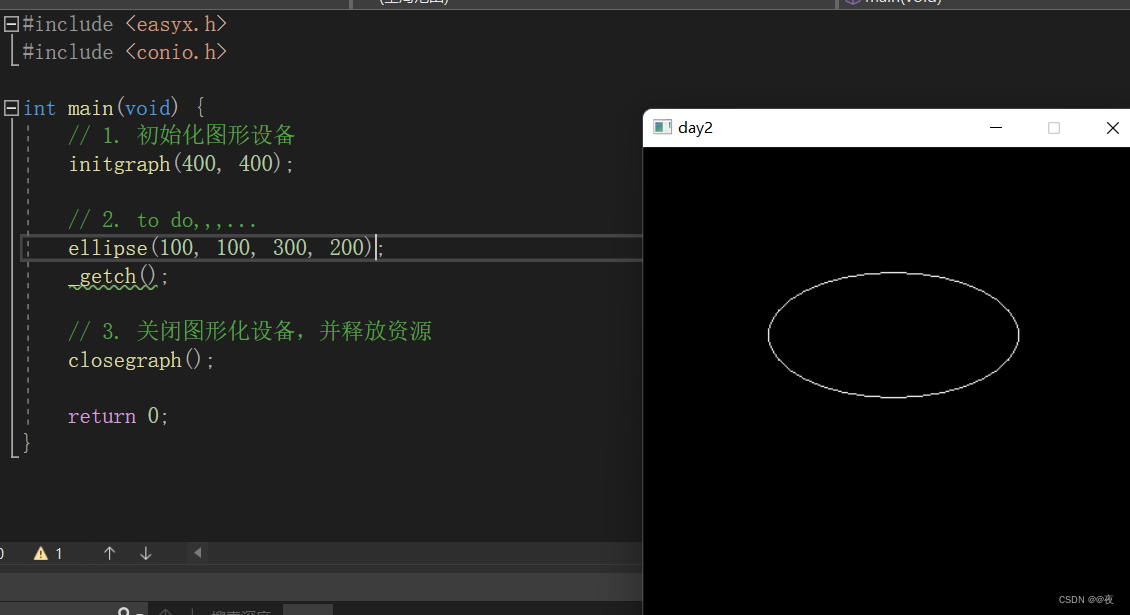Image resolution: width=1130 pixels, height=615 pixels.
Task: Minimize the day2 graphics window
Action: [x=995, y=128]
